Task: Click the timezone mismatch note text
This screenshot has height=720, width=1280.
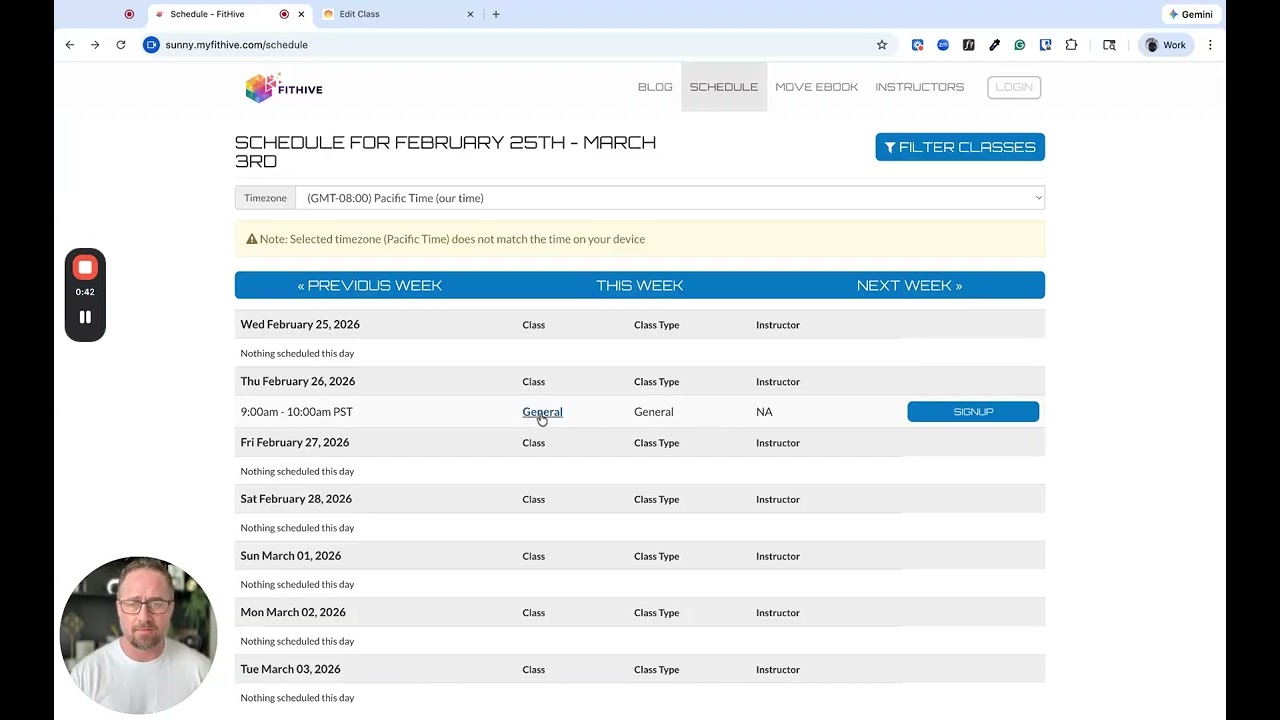Action: [452, 239]
